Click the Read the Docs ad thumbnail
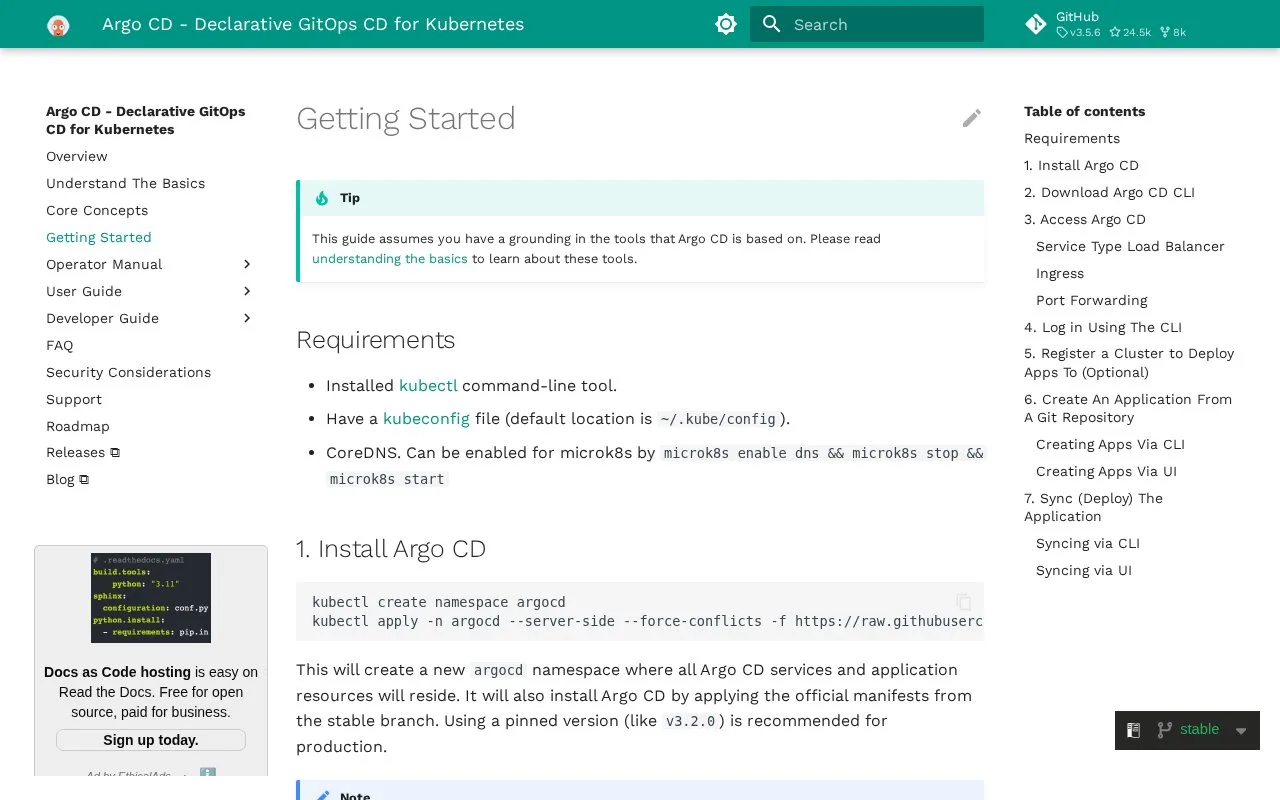 tap(151, 598)
